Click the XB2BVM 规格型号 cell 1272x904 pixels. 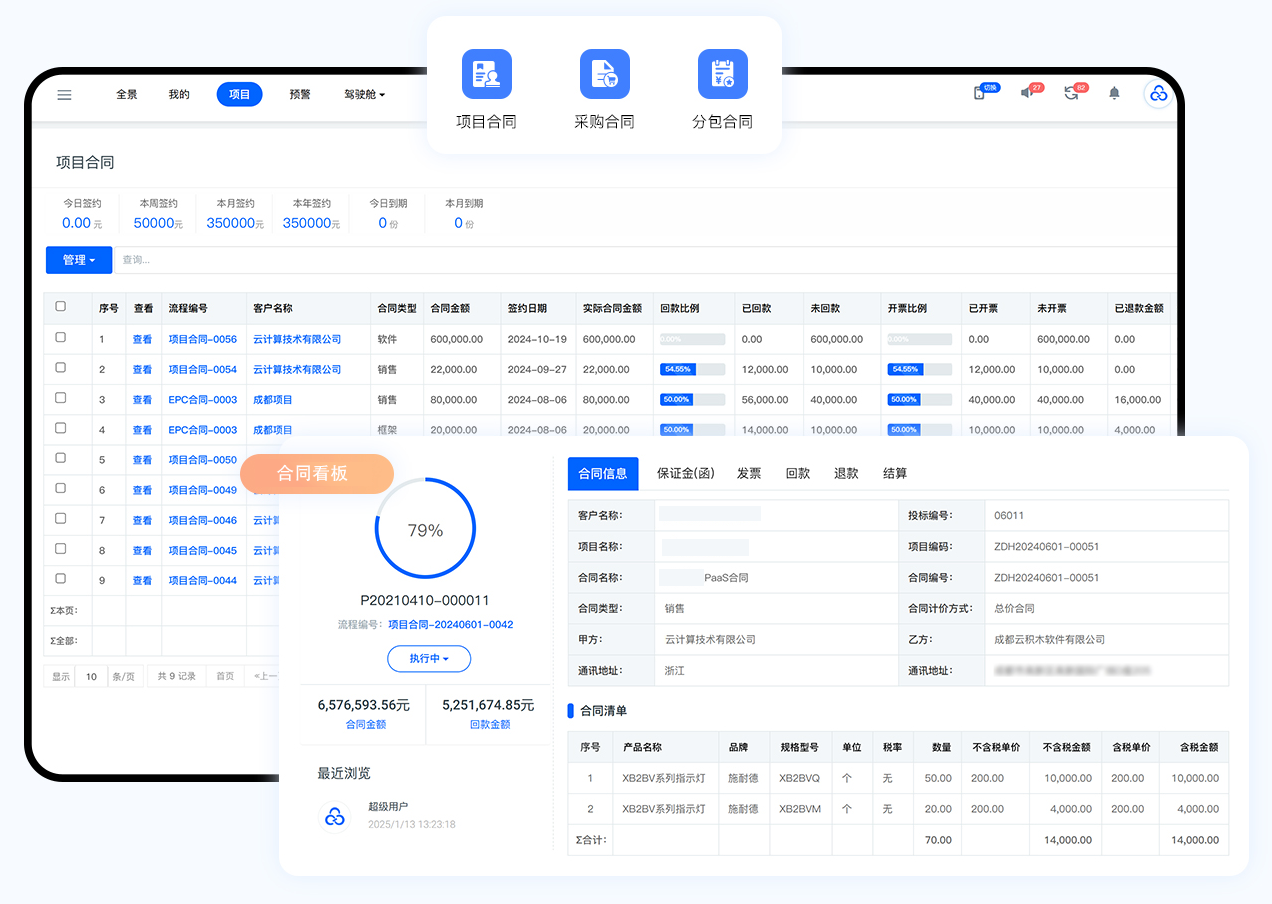click(x=800, y=809)
